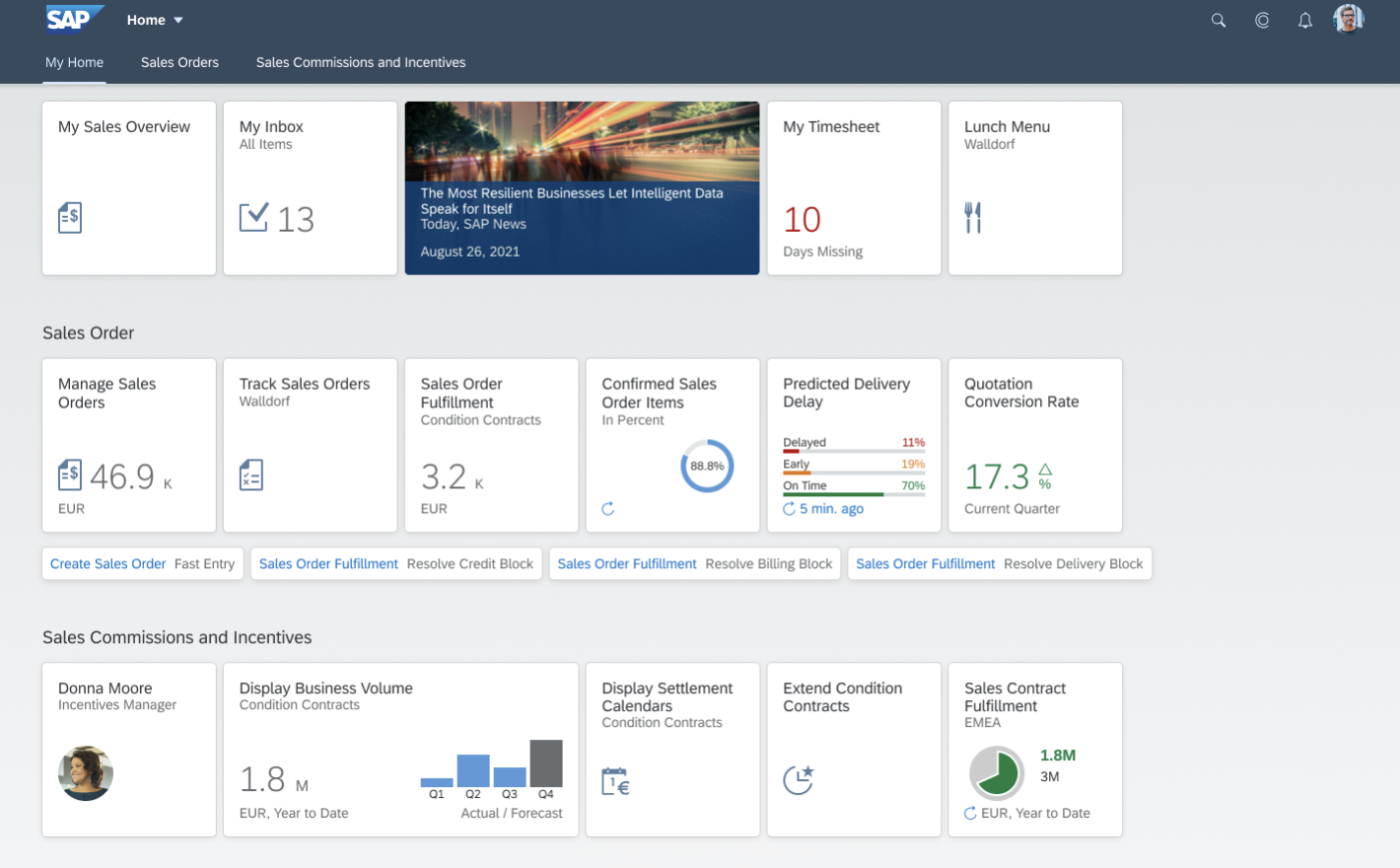Click the Display Settlement Calendars calendar icon

click(615, 781)
